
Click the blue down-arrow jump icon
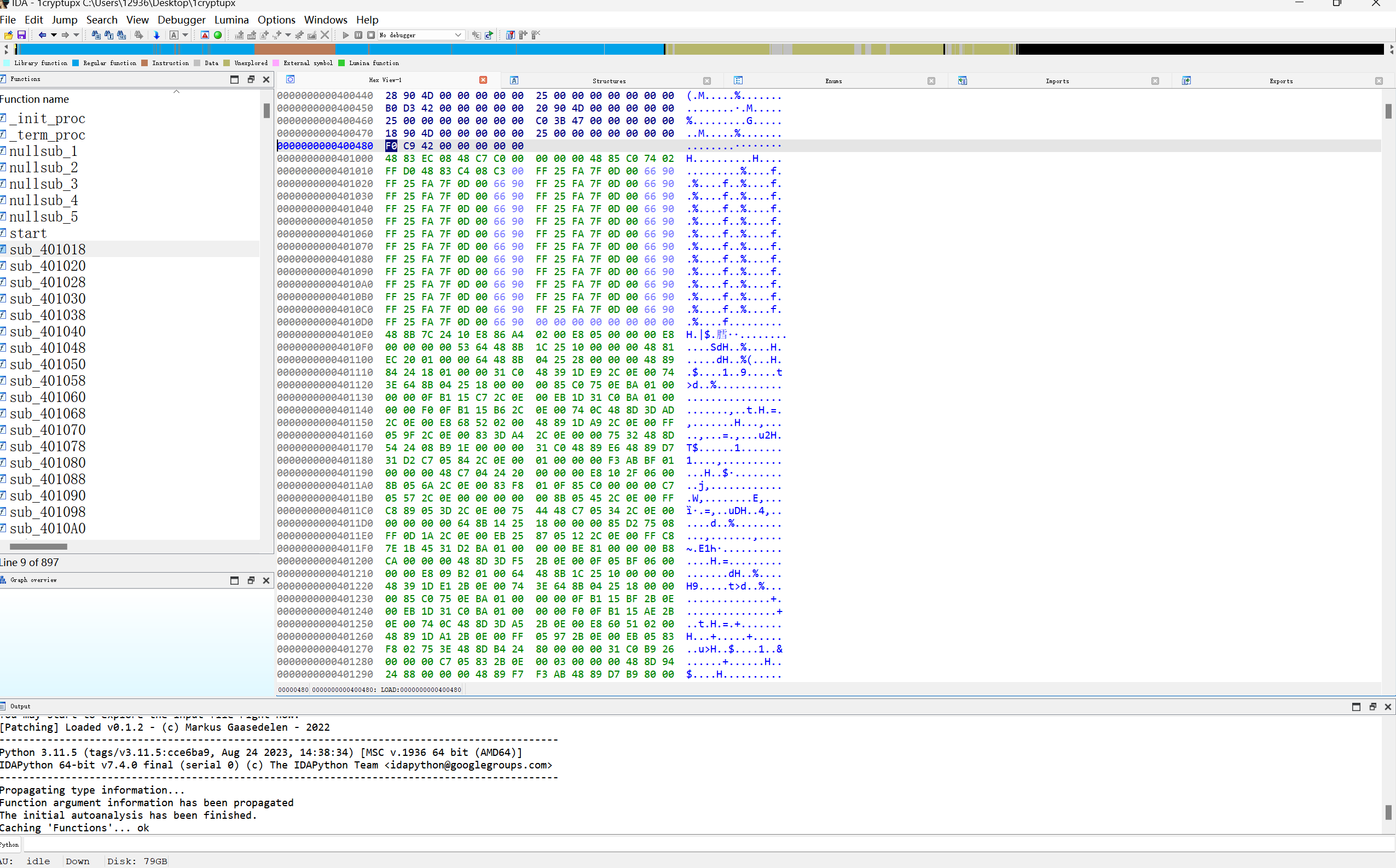[x=156, y=35]
